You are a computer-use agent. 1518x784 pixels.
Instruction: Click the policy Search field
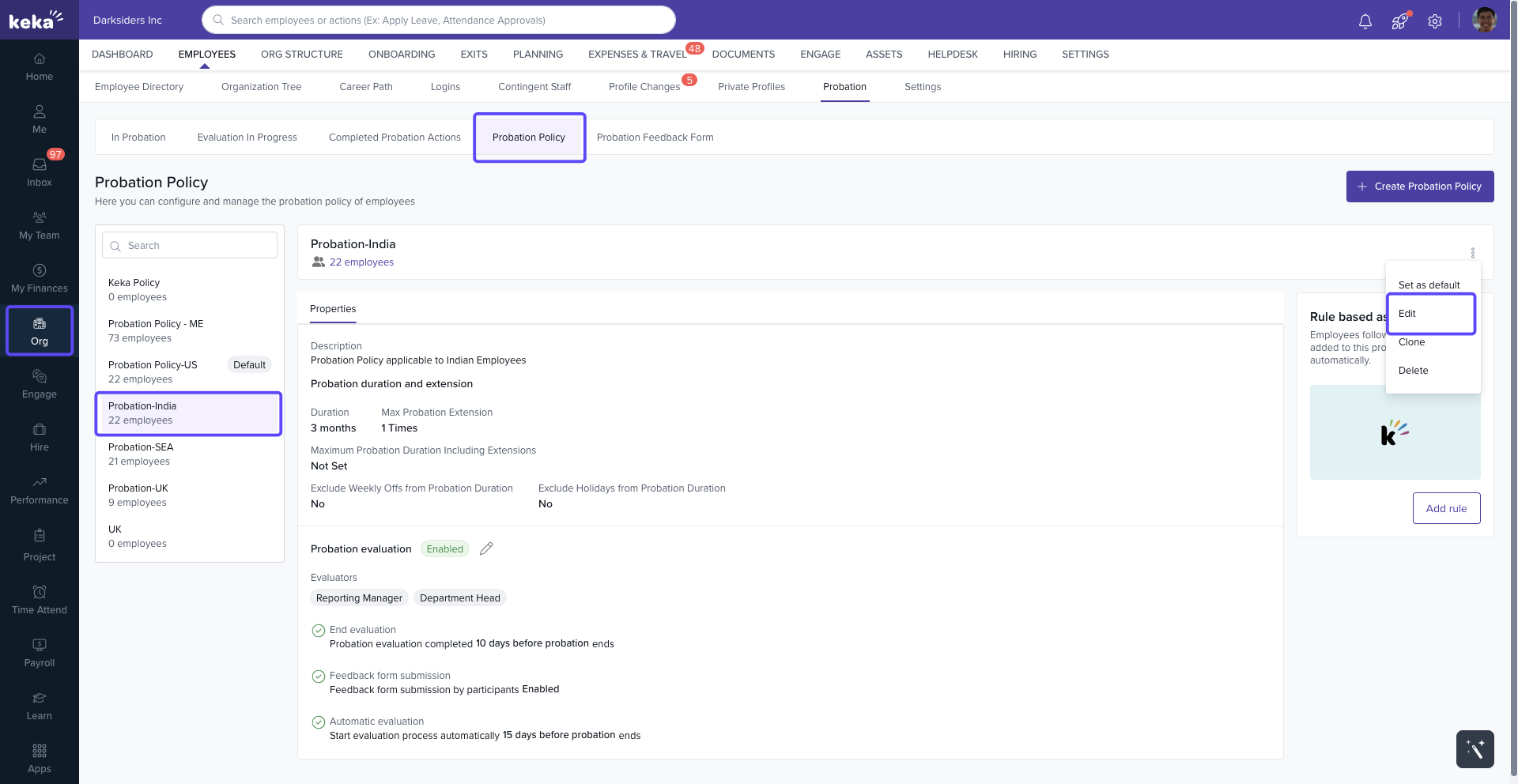pyautogui.click(x=190, y=246)
